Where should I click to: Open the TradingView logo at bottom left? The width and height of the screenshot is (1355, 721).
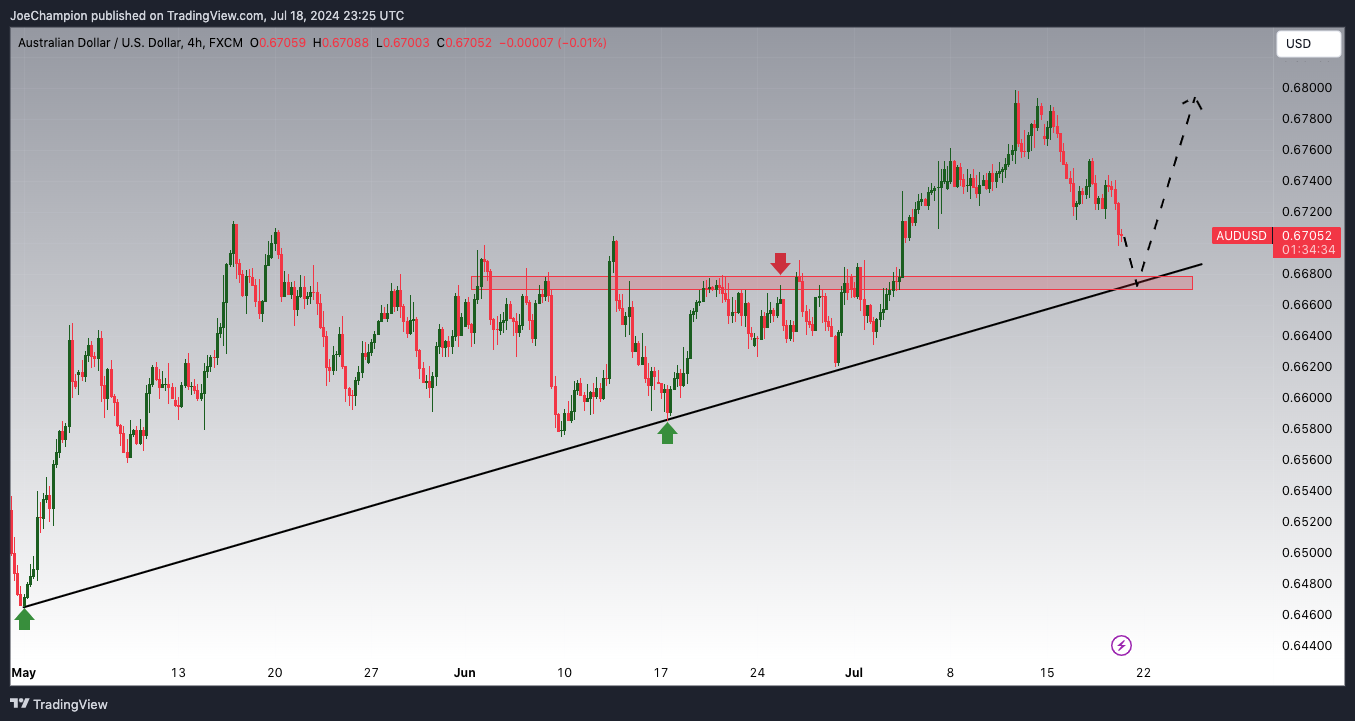pyautogui.click(x=59, y=704)
